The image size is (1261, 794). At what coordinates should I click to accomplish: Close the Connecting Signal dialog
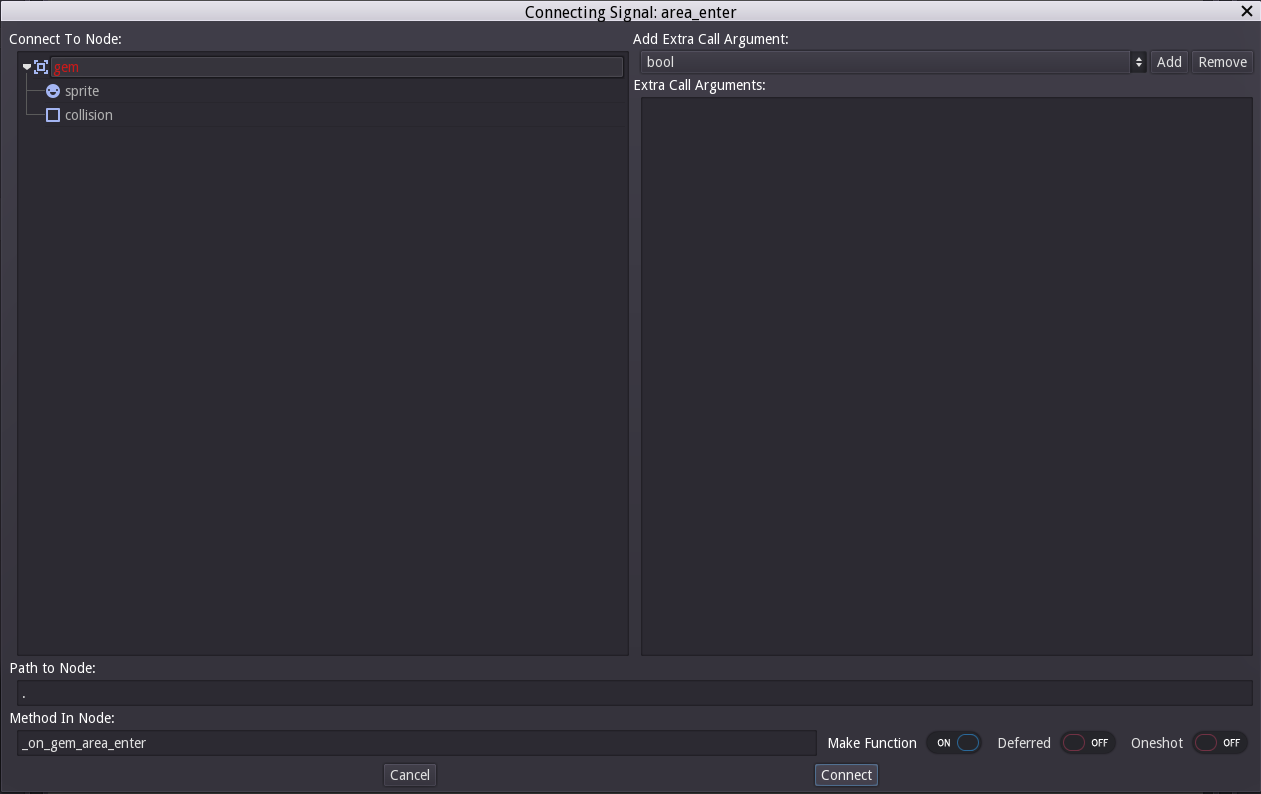pyautogui.click(x=1247, y=11)
